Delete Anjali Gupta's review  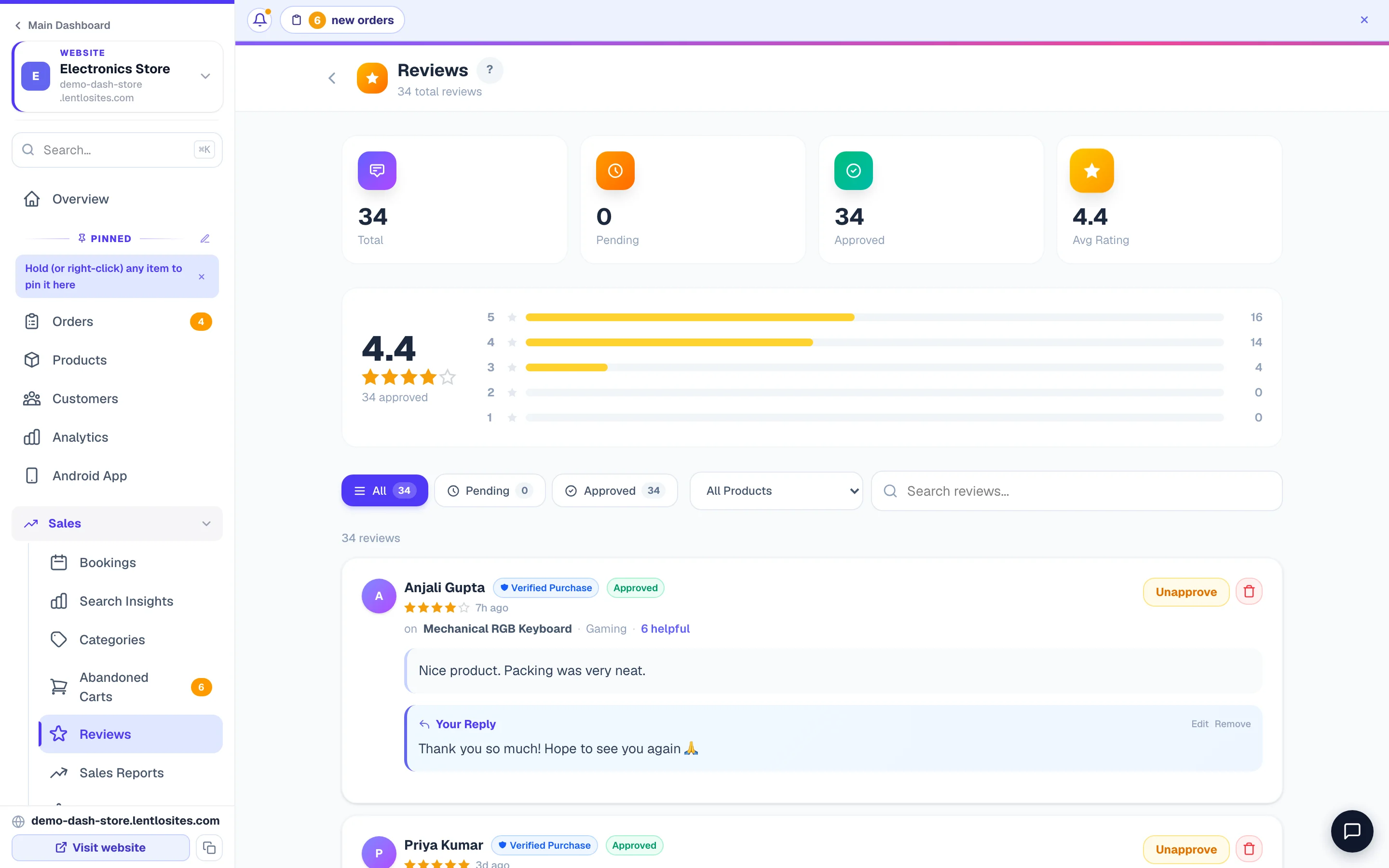point(1249,592)
